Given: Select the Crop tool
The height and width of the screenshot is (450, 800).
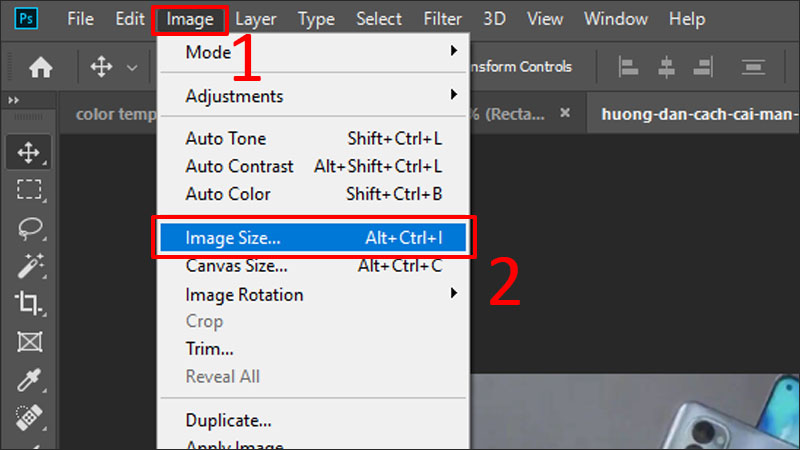Looking at the screenshot, I should tap(28, 304).
